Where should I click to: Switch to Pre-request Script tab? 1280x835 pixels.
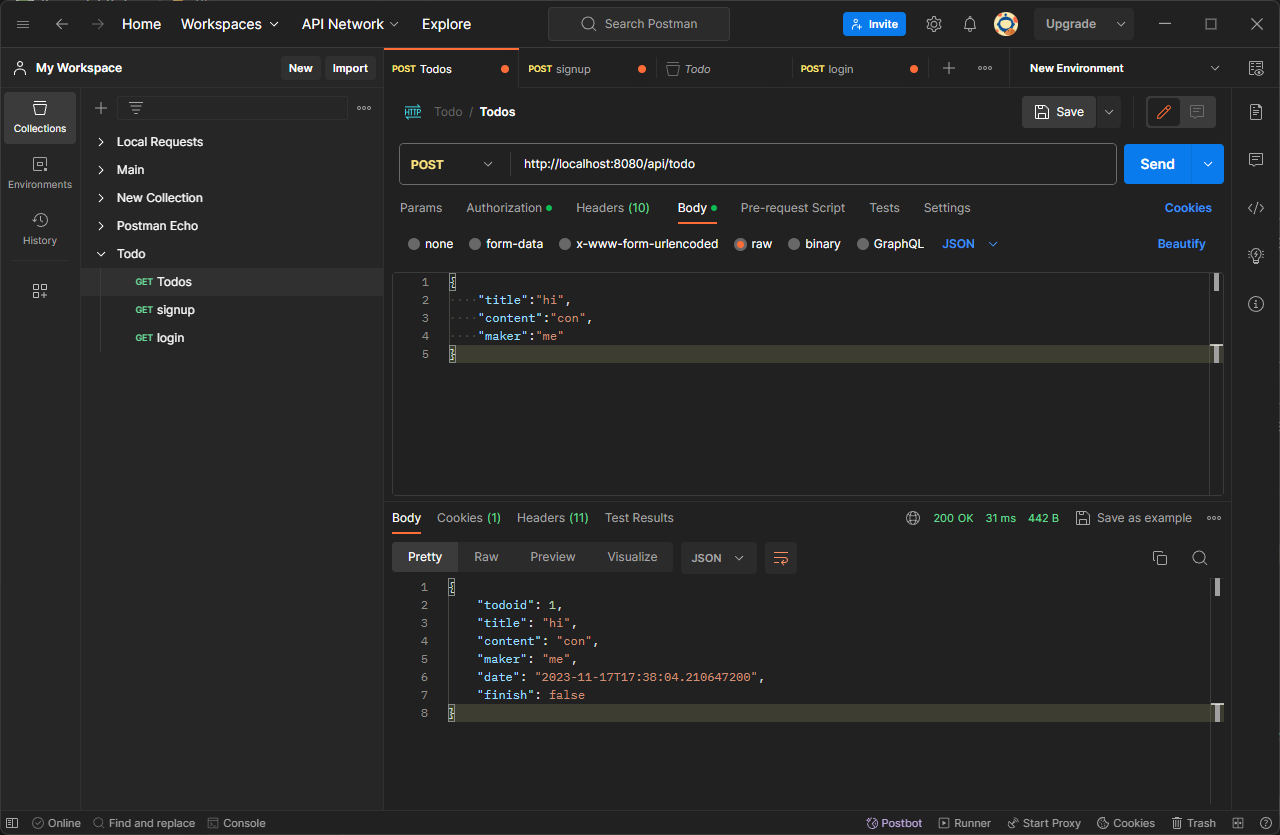[x=793, y=208]
